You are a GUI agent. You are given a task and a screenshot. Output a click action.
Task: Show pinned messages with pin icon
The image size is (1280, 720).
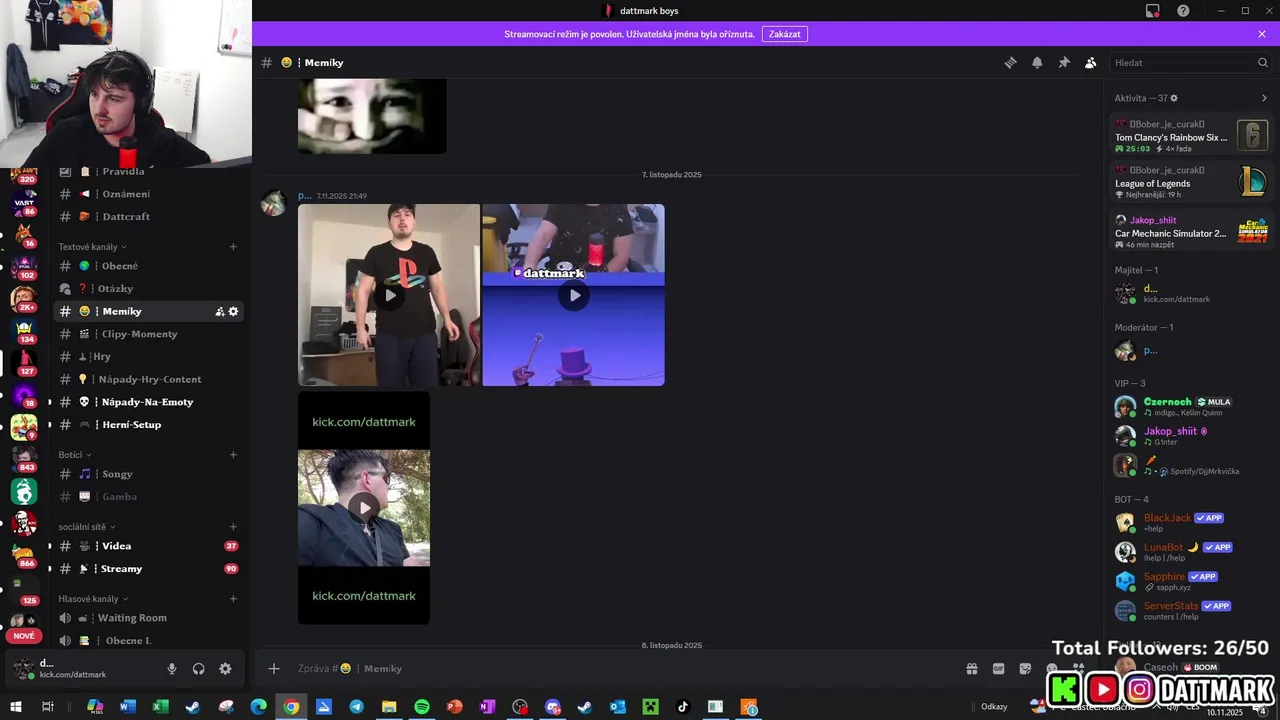click(1064, 62)
